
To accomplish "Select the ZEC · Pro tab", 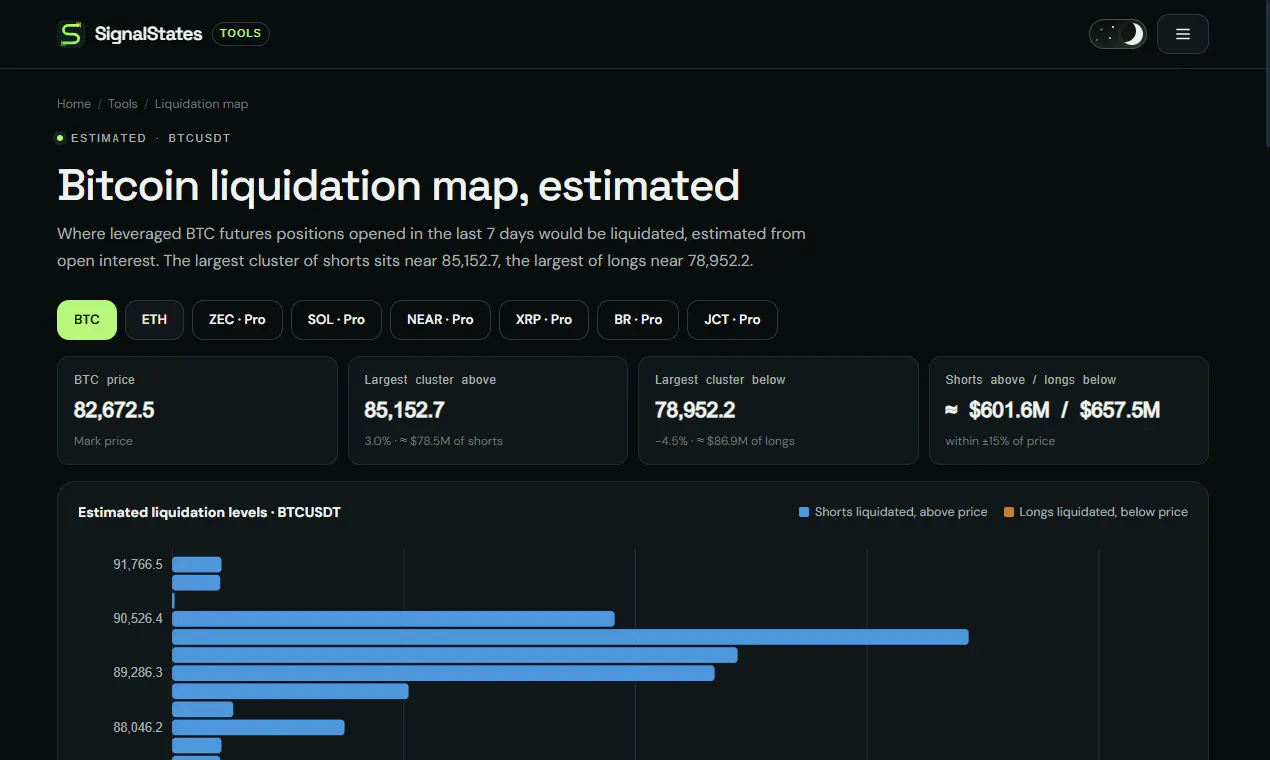I will click(237, 320).
